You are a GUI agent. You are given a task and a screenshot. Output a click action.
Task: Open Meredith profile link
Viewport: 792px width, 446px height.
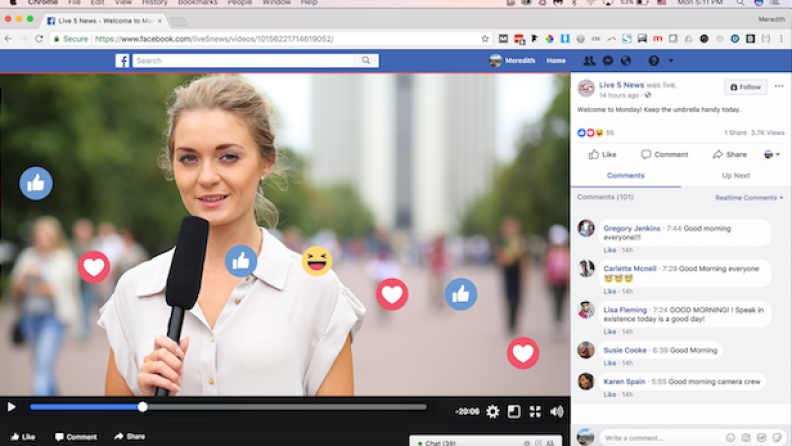tap(512, 61)
